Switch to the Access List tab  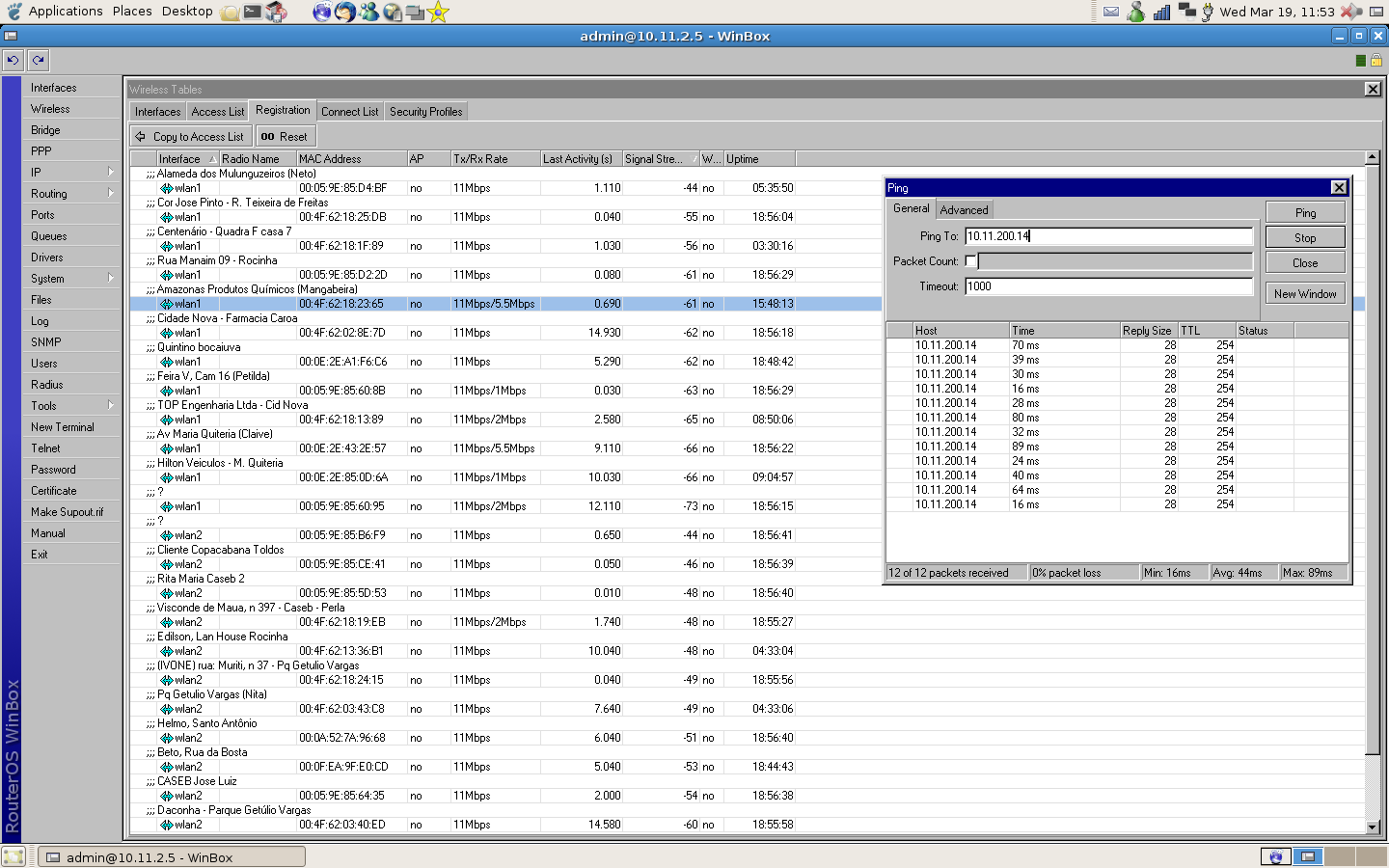click(217, 112)
